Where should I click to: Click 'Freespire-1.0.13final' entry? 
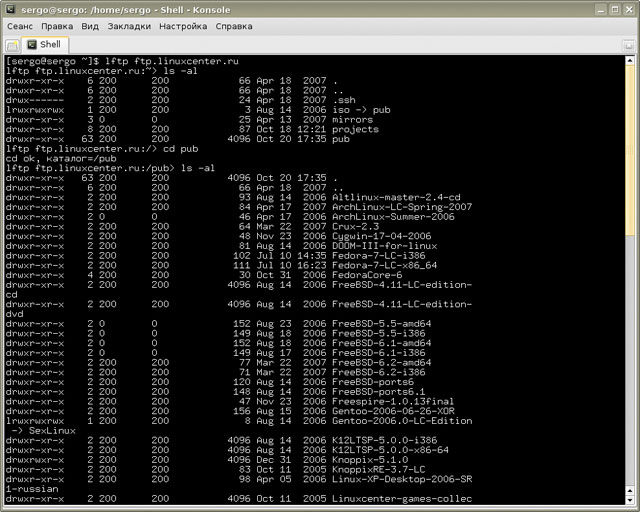click(393, 402)
